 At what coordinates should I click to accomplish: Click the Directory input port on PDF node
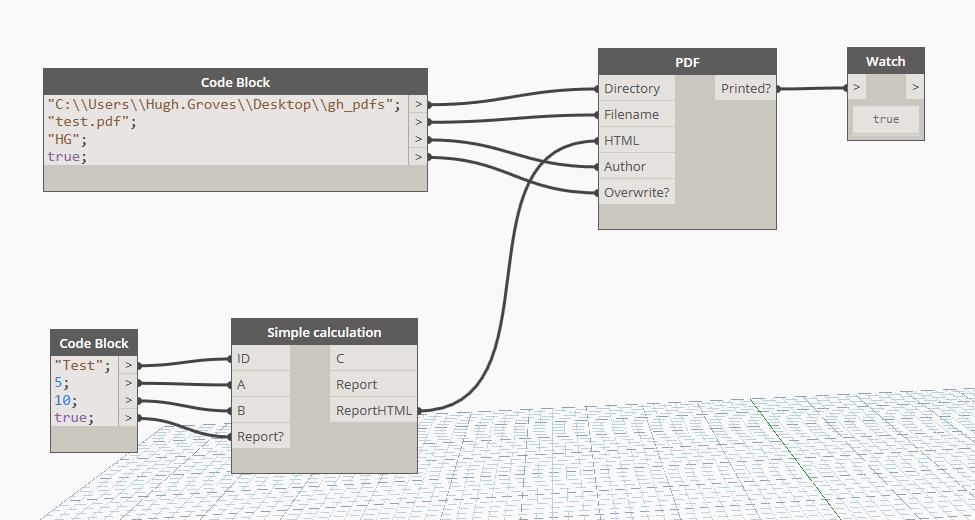[637, 88]
